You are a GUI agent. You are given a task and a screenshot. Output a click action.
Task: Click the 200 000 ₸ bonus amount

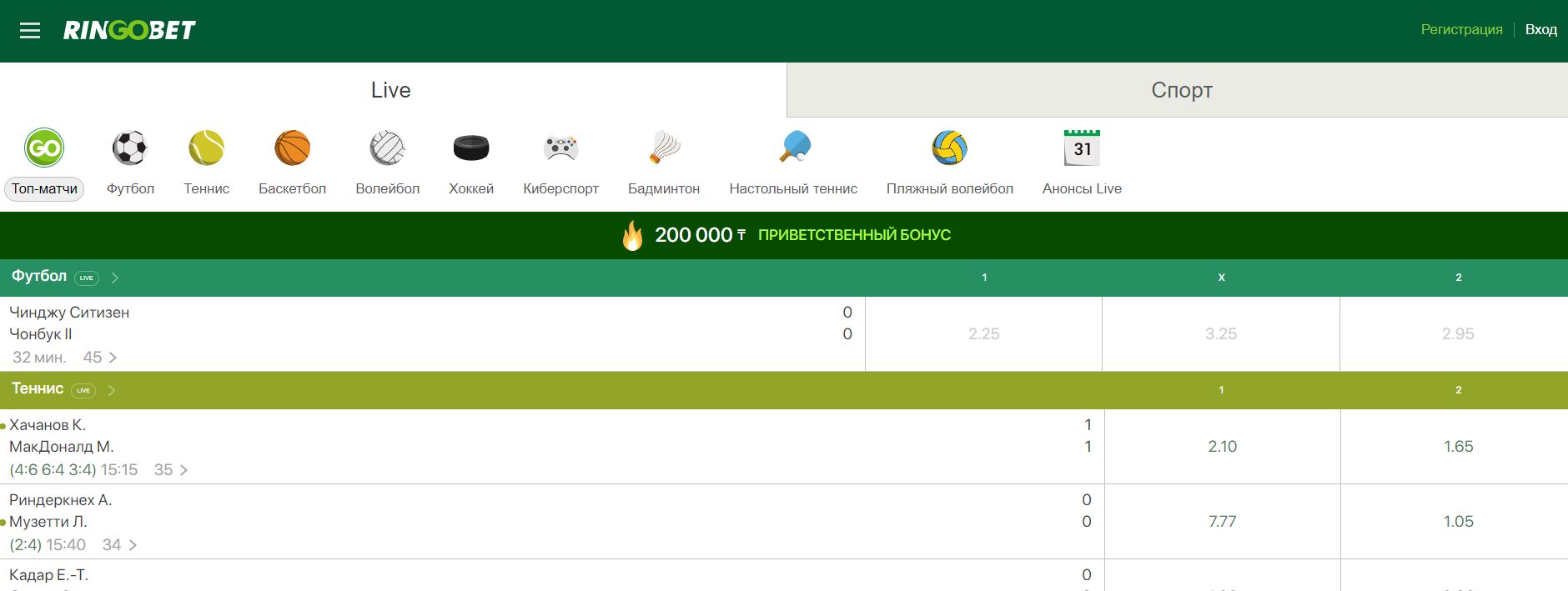tap(700, 235)
